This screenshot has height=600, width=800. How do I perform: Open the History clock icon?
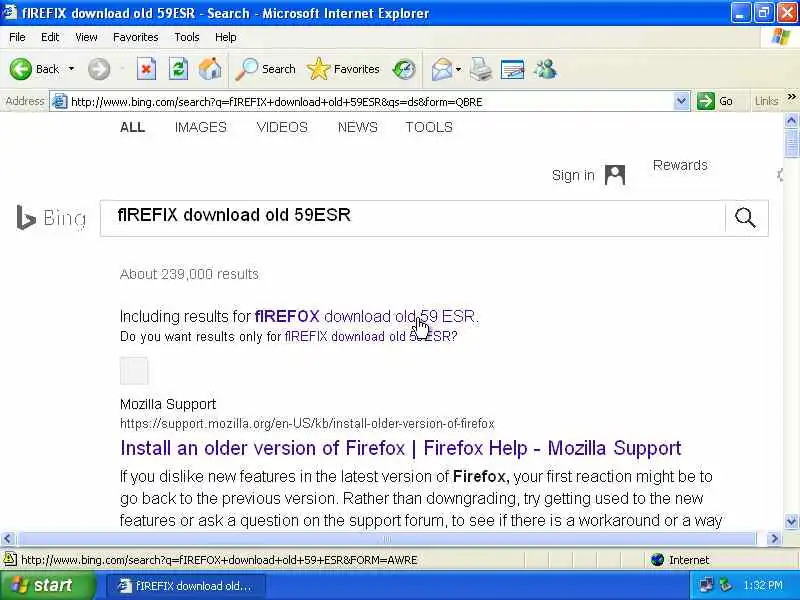coord(404,69)
